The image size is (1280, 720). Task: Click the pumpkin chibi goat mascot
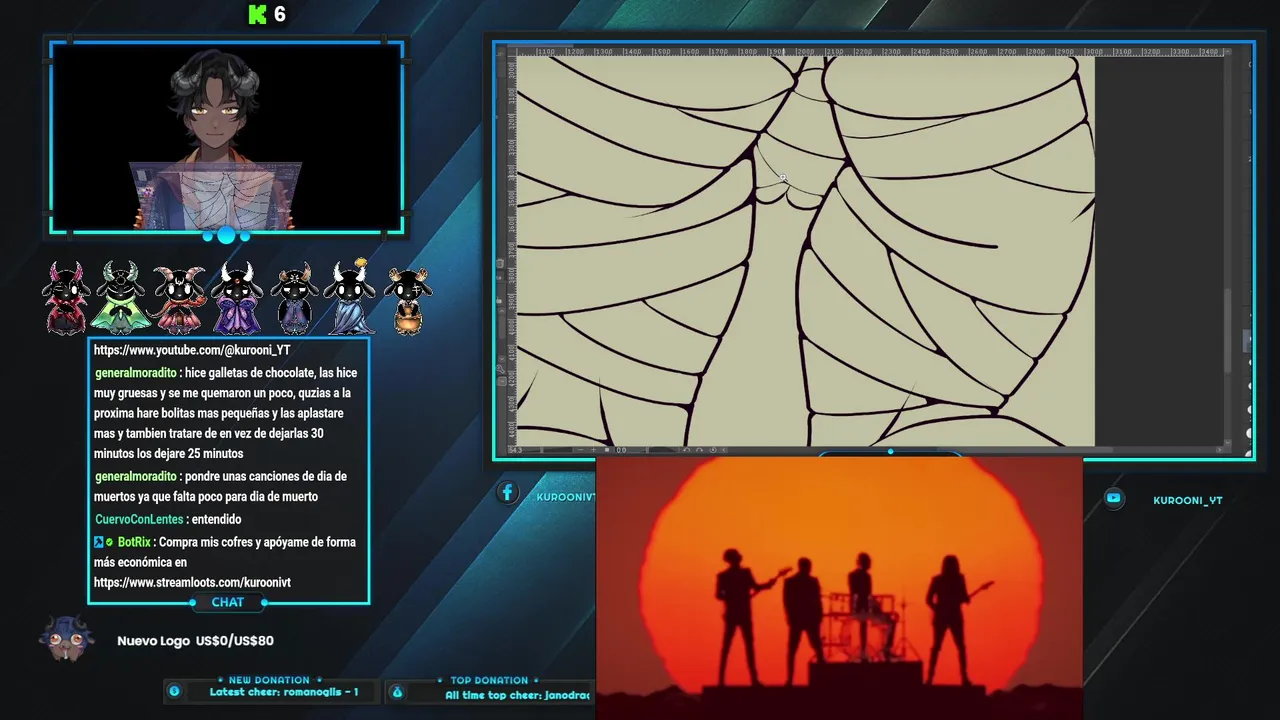tap(408, 300)
